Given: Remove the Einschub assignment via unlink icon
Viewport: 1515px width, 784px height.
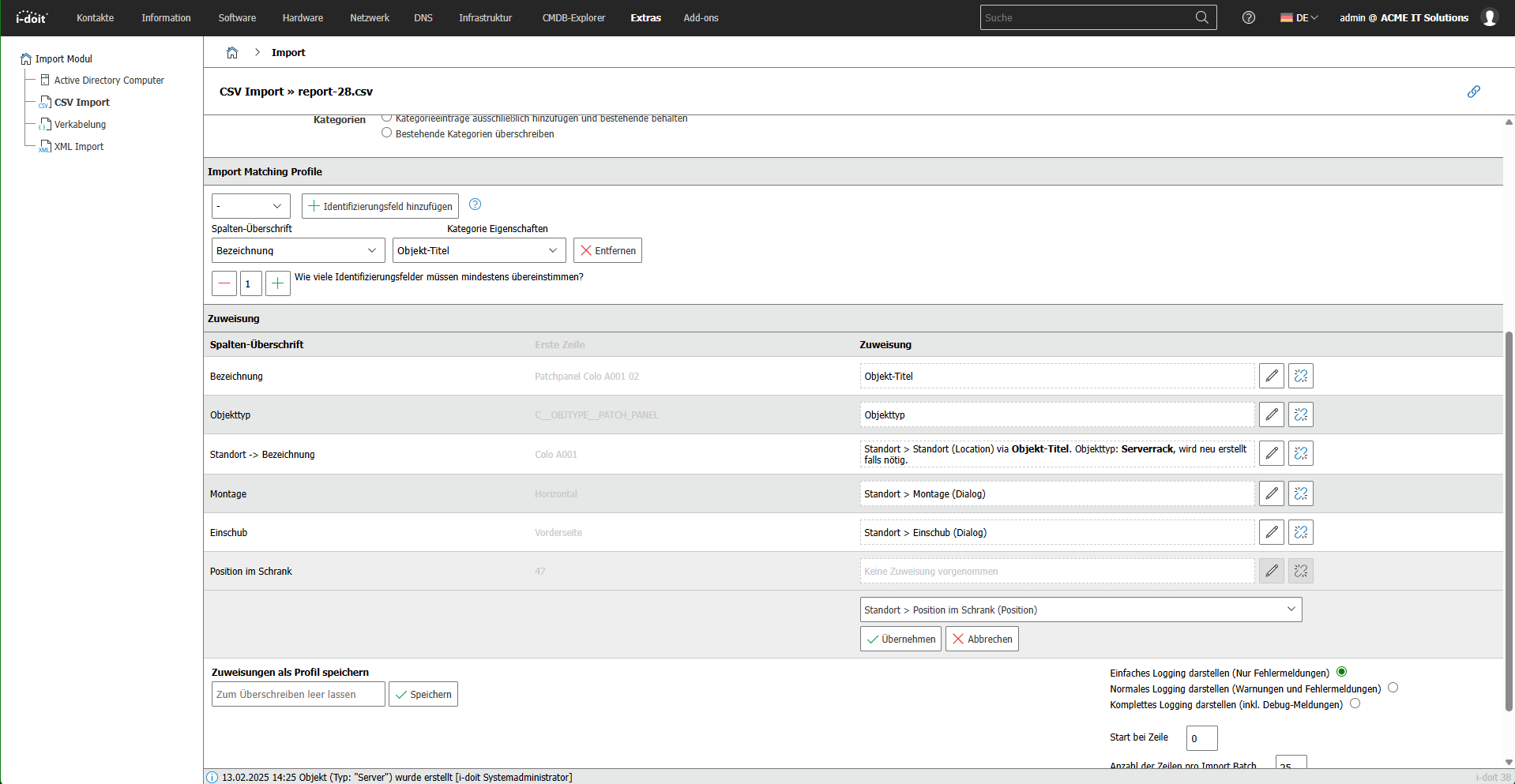Looking at the screenshot, I should point(1300,532).
